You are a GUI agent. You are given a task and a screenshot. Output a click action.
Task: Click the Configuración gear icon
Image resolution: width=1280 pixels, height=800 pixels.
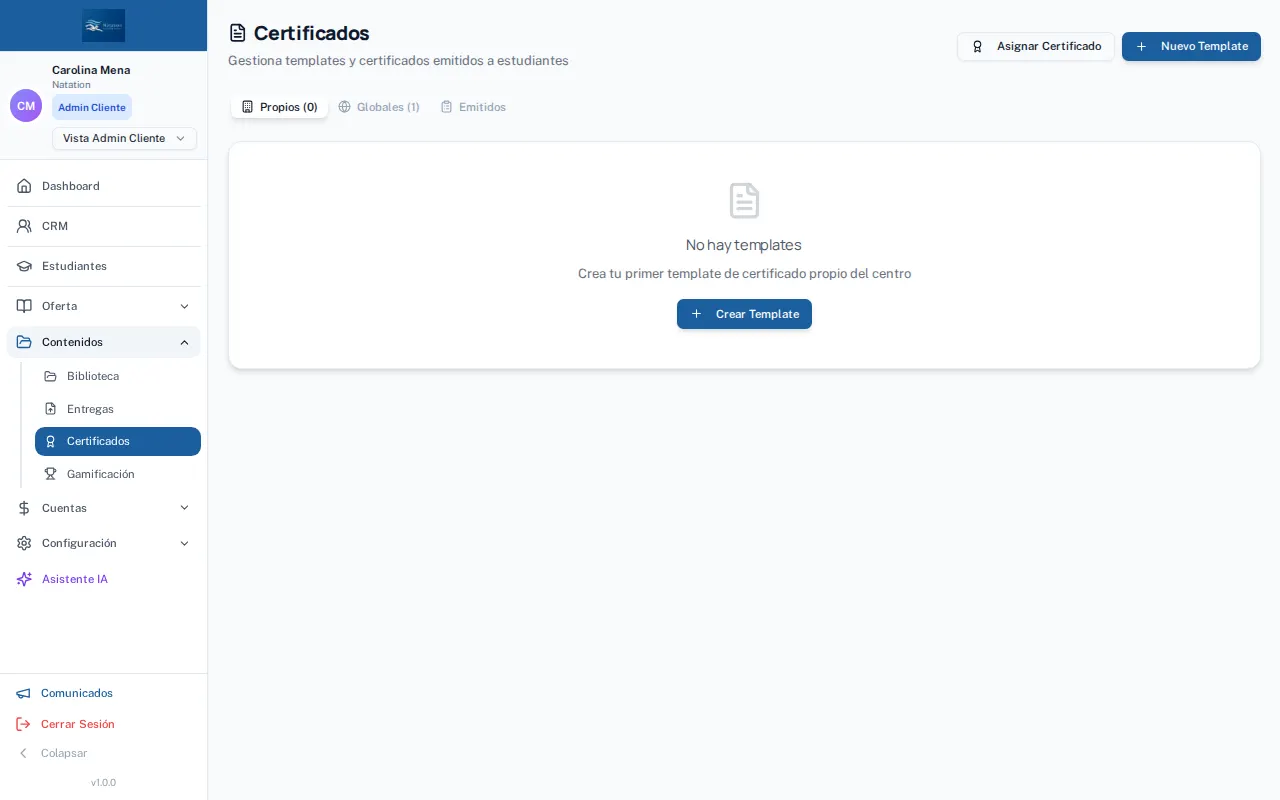tap(24, 543)
